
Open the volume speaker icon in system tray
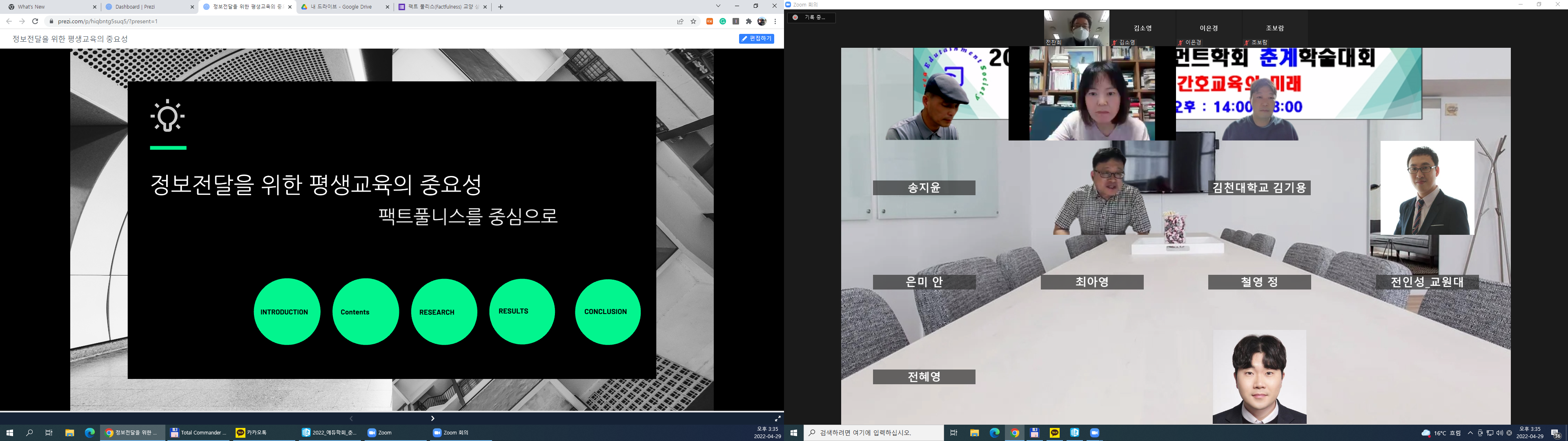1499,433
